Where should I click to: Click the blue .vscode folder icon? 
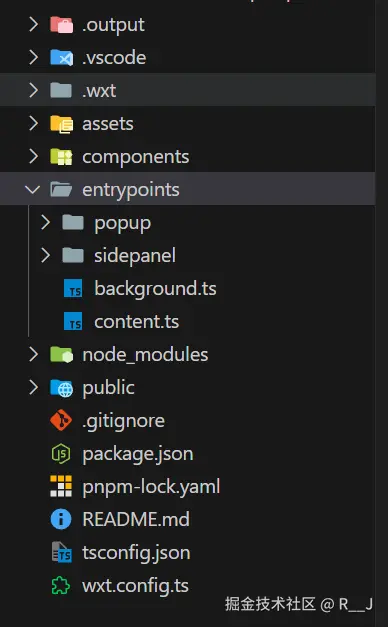(61, 58)
